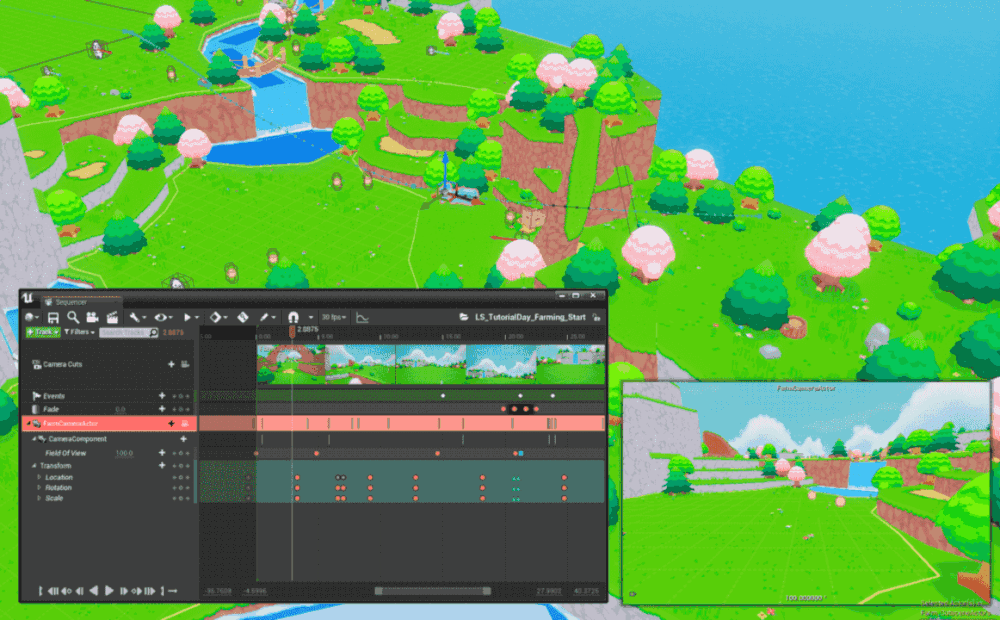The height and width of the screenshot is (620, 1000).
Task: Click the green Track button to add a track
Action: tap(43, 332)
